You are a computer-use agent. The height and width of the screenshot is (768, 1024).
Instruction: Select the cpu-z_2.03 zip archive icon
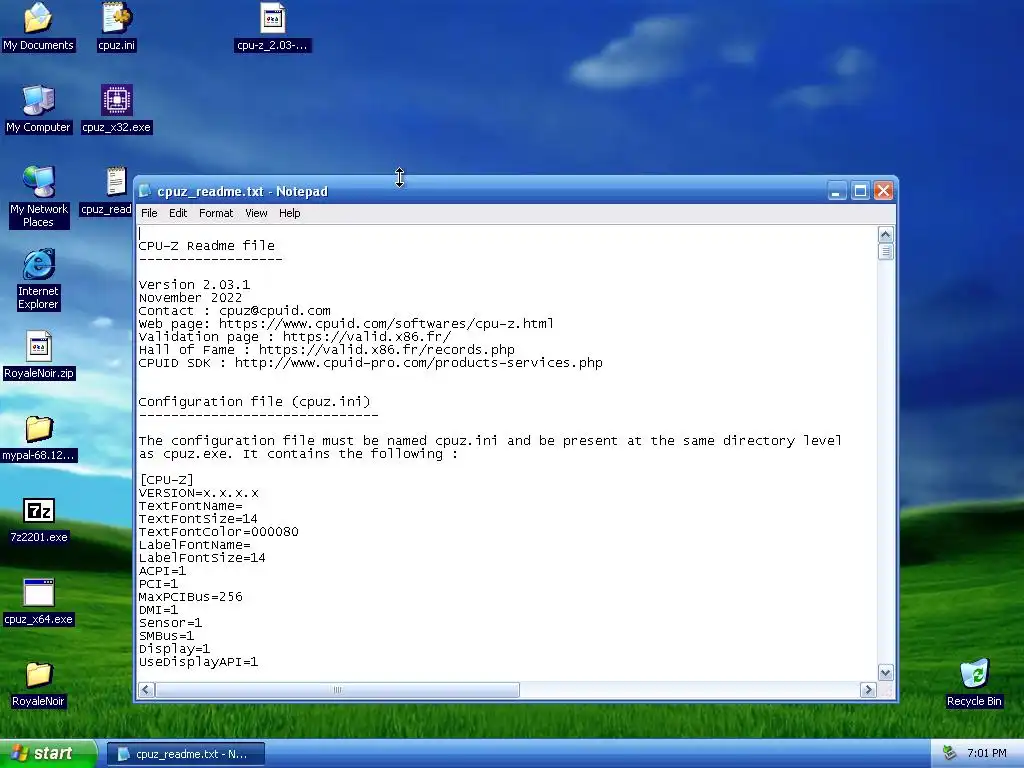272,26
